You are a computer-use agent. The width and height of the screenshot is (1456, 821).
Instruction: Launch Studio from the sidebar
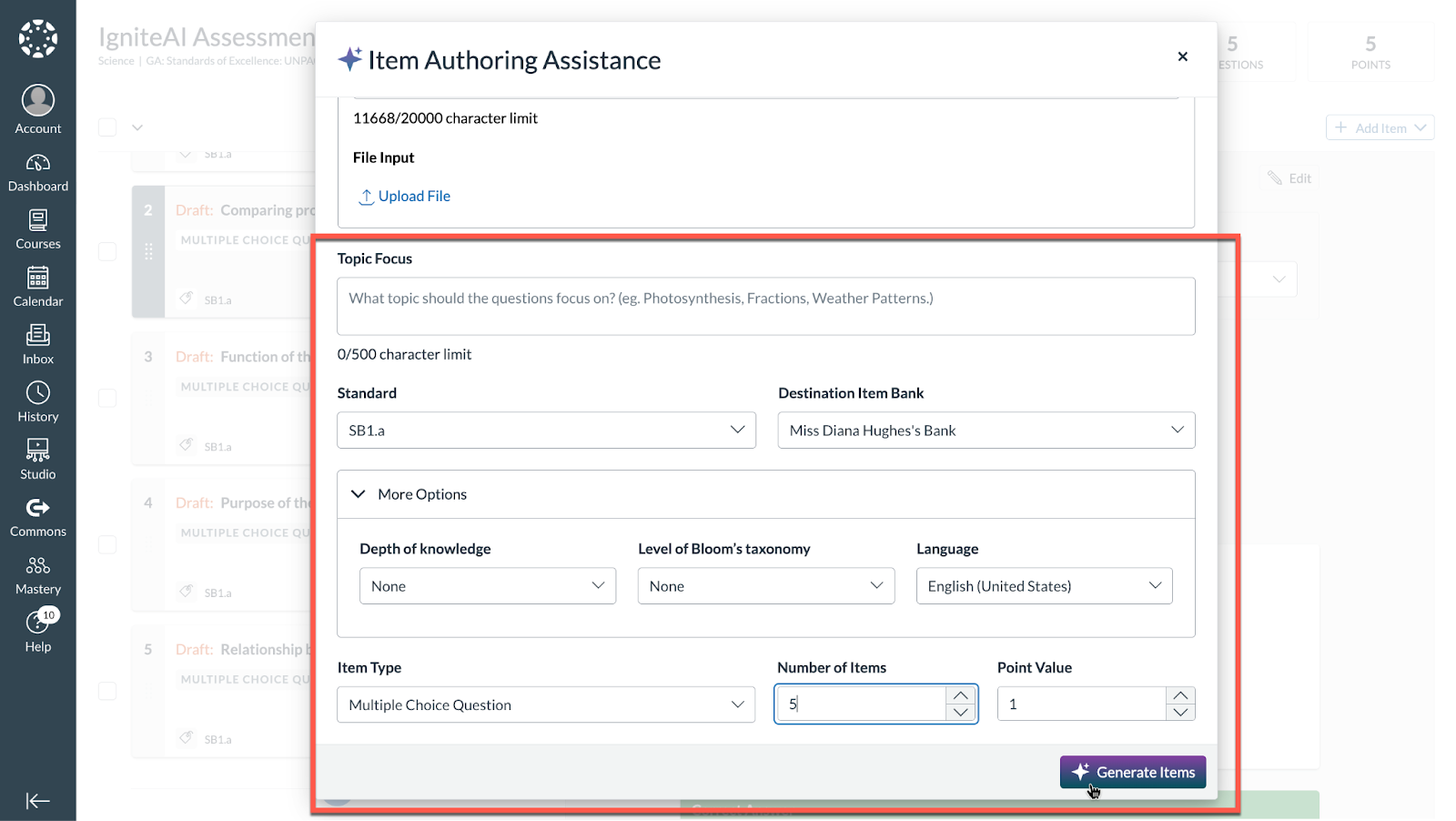click(38, 460)
